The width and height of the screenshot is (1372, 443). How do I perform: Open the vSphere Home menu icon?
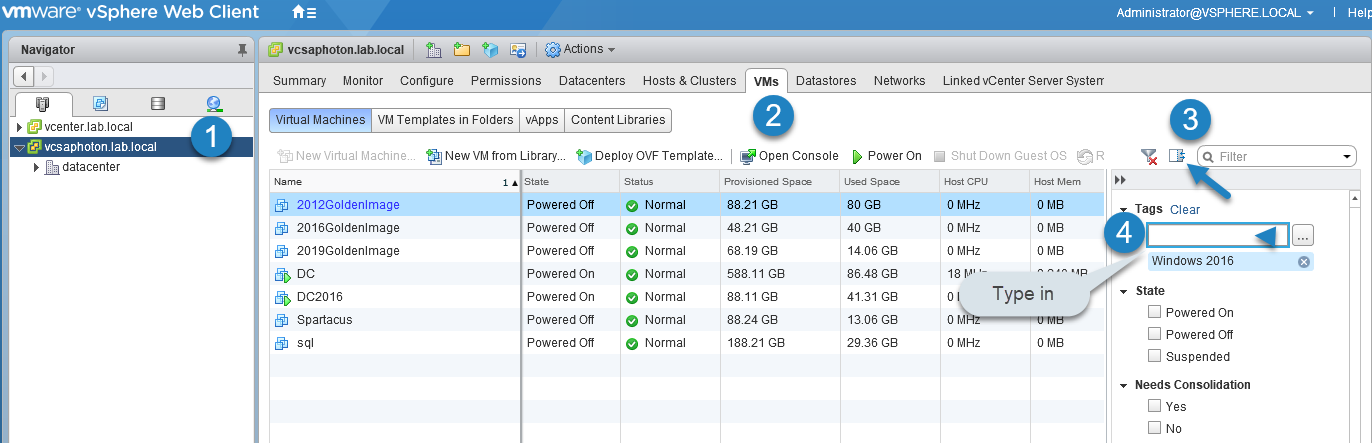coord(304,13)
